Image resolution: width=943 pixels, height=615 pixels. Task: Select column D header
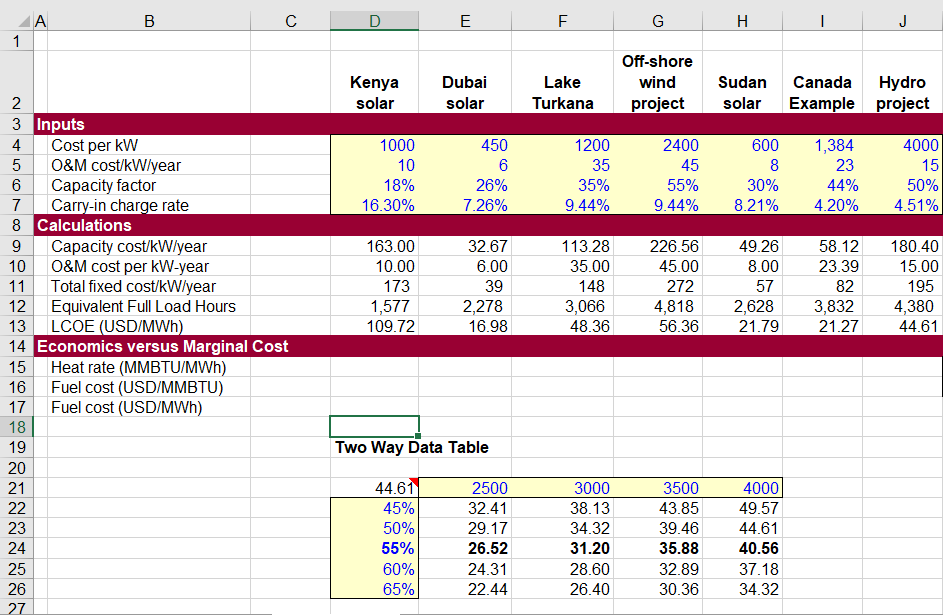click(374, 20)
